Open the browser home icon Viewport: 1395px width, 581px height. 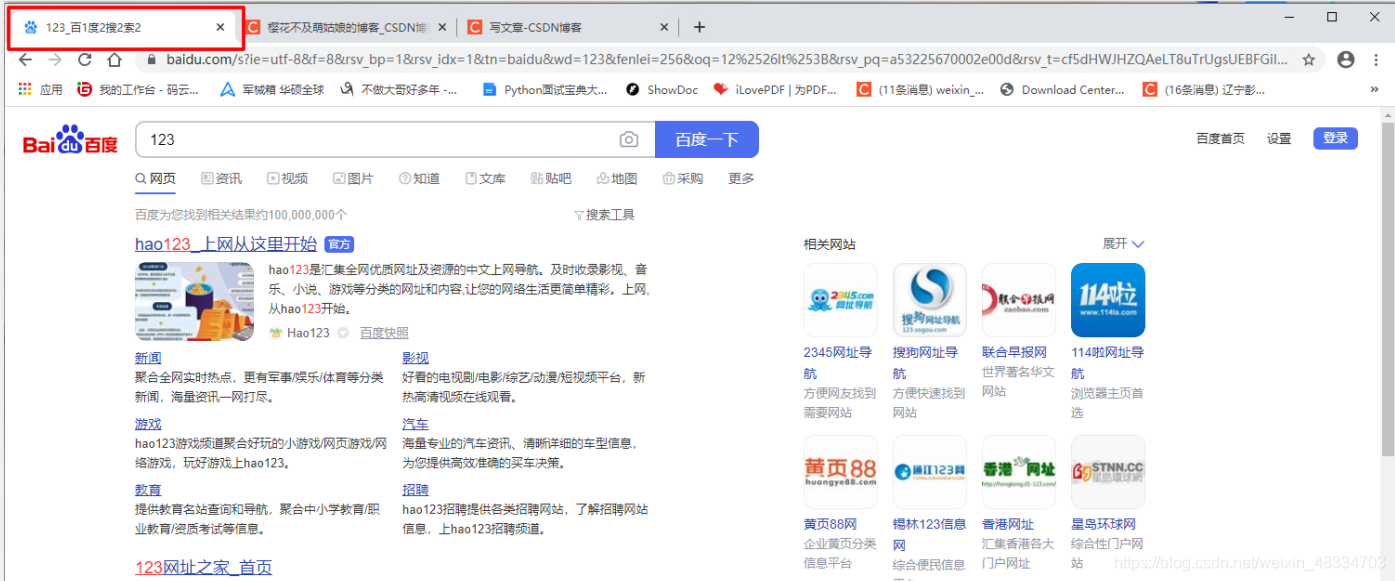point(114,60)
